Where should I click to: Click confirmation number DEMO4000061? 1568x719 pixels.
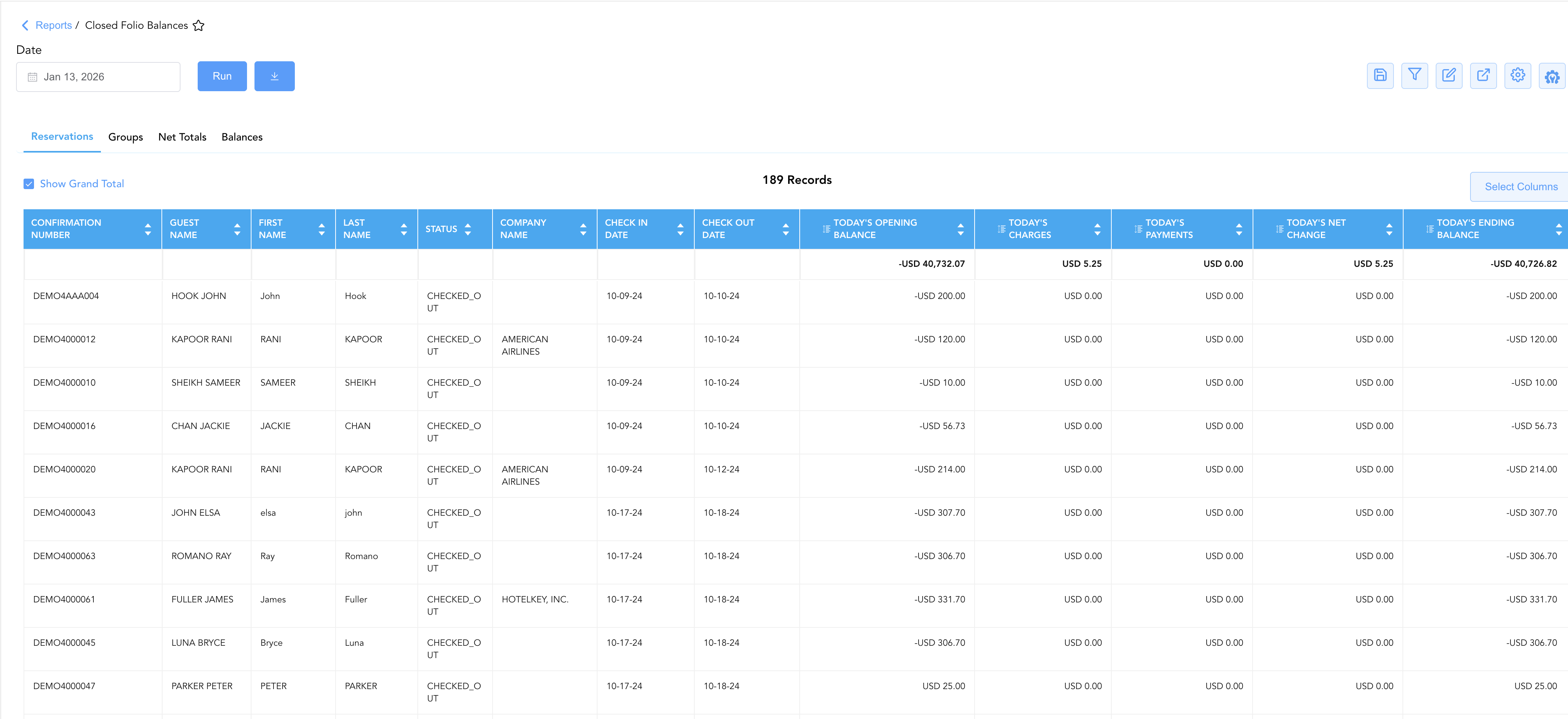point(64,599)
